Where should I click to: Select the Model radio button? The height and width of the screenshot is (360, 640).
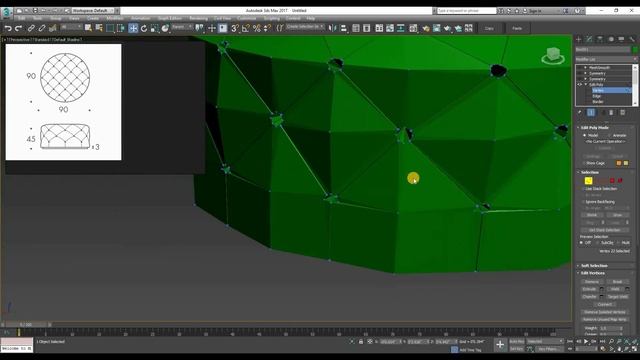(584, 135)
